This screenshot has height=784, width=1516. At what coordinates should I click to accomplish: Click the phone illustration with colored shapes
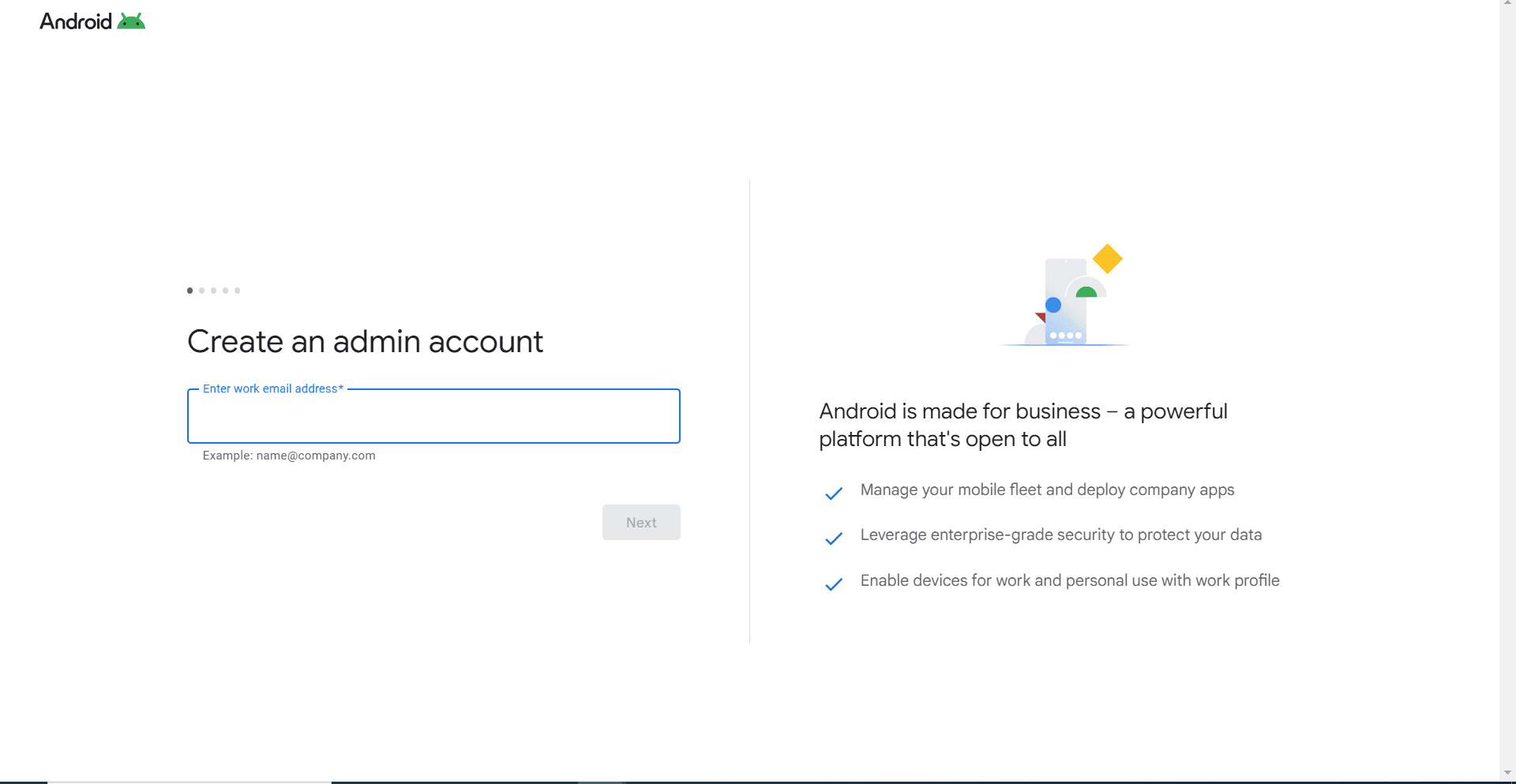(1065, 295)
